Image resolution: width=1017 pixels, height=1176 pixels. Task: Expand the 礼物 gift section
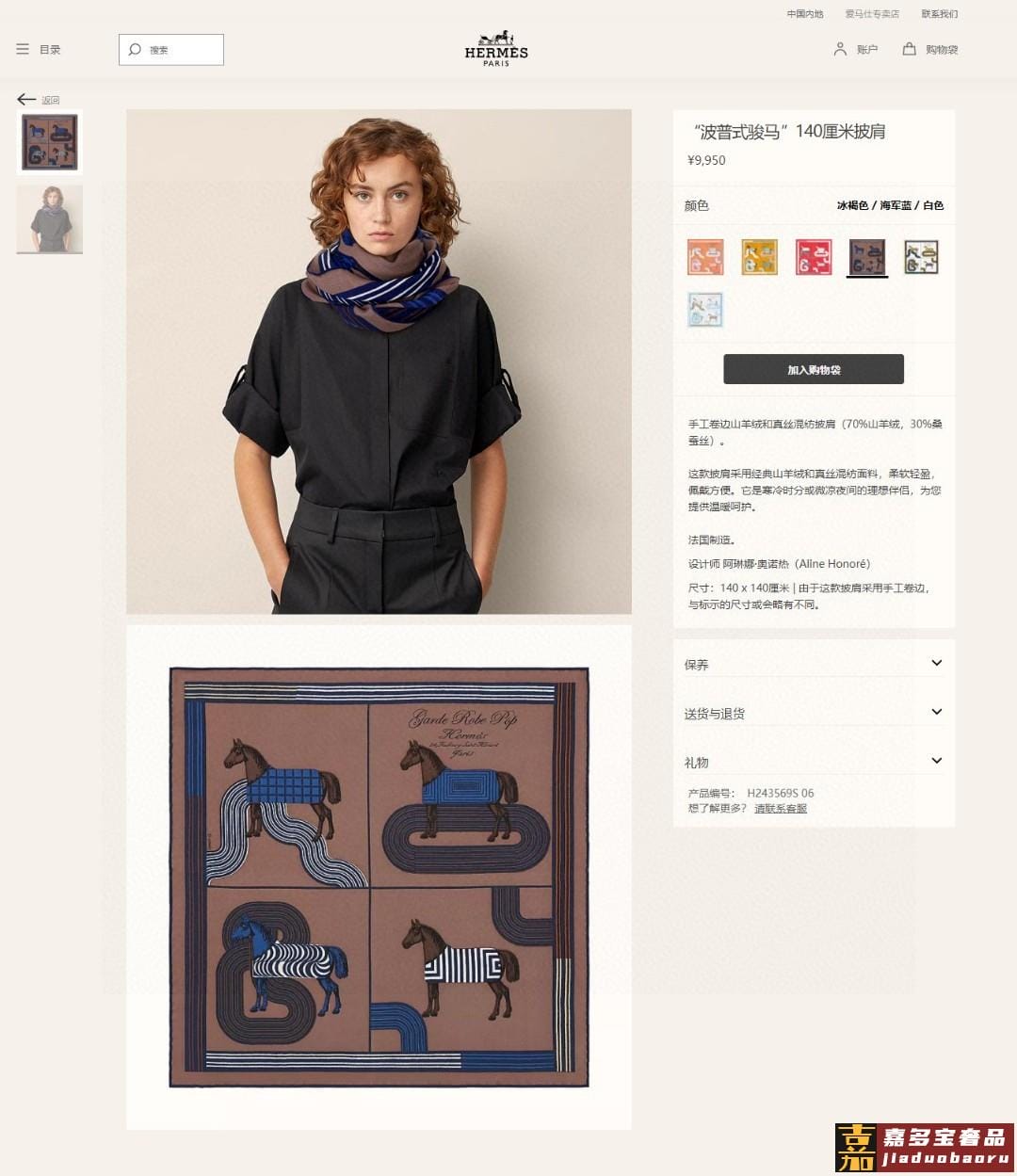[x=814, y=762]
